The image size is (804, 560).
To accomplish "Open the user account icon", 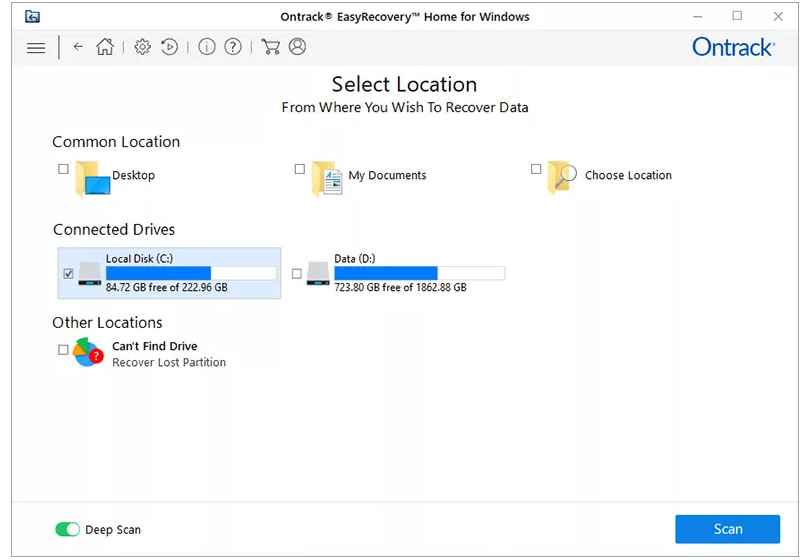I will point(297,47).
